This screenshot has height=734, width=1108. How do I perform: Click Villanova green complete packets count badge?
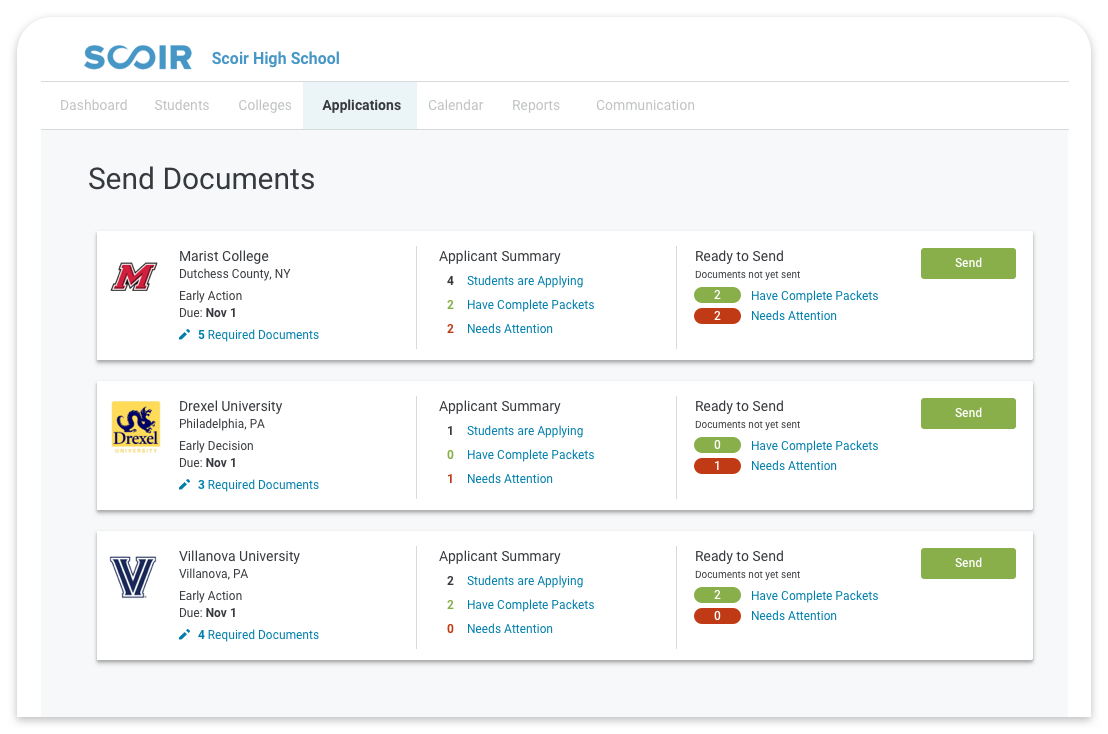click(717, 595)
